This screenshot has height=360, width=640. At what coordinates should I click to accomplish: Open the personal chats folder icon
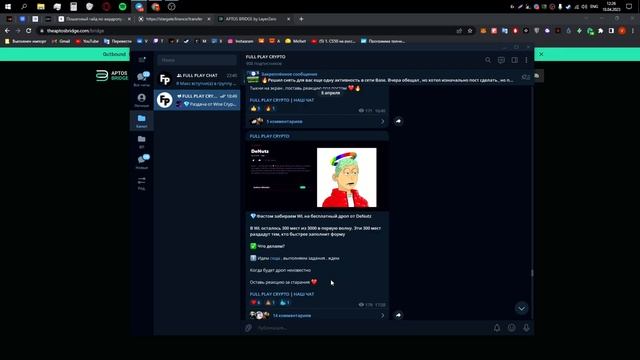pyautogui.click(x=142, y=100)
